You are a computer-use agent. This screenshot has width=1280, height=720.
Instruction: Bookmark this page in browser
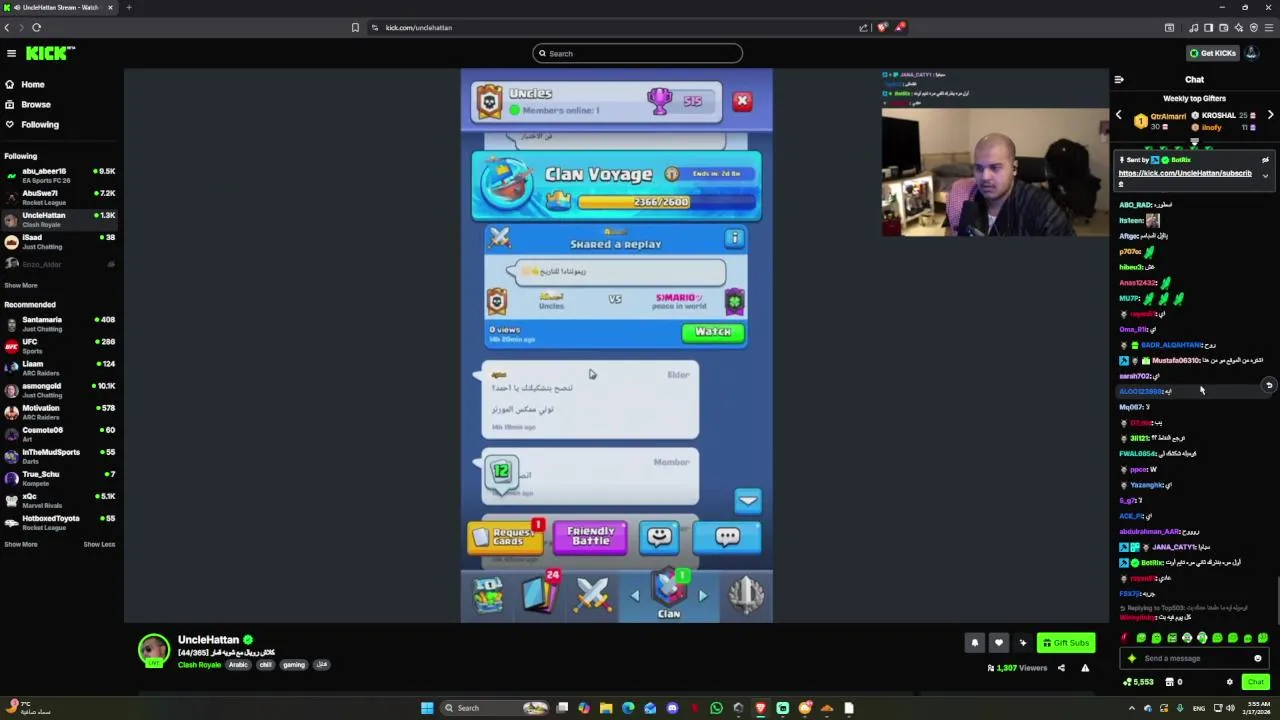355,27
